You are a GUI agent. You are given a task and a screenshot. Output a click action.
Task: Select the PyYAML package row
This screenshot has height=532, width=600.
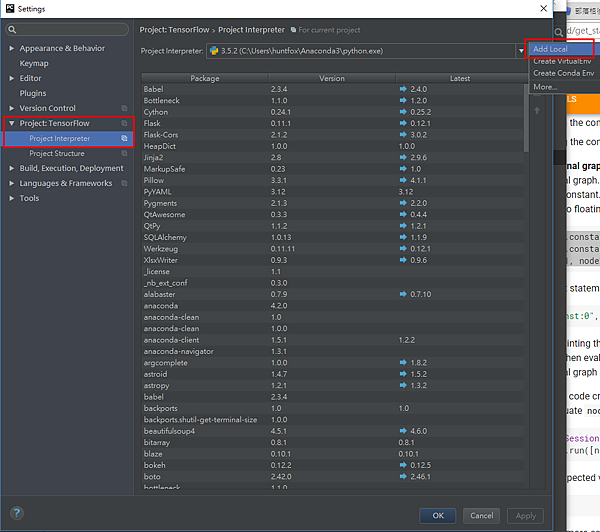point(332,192)
